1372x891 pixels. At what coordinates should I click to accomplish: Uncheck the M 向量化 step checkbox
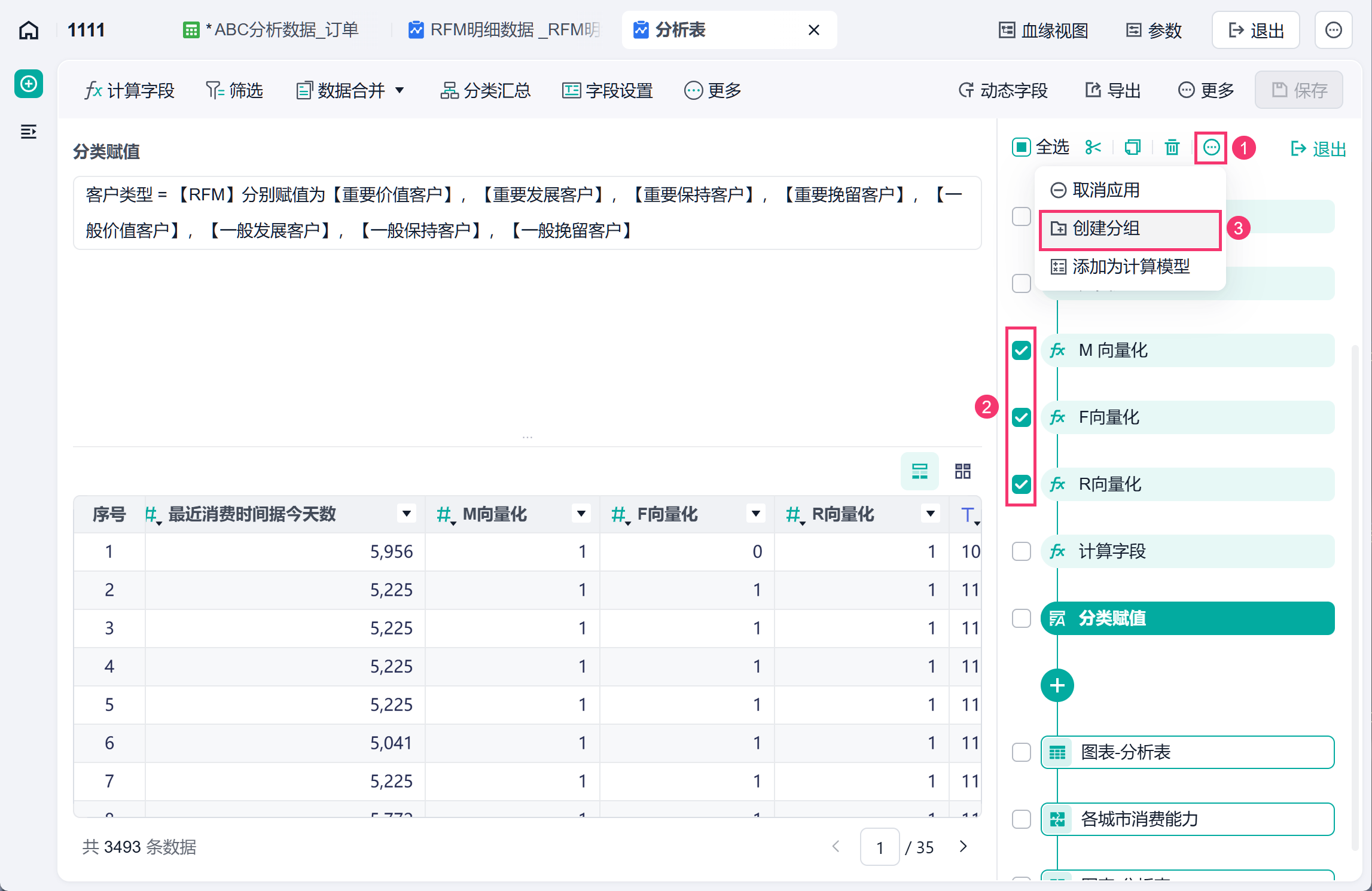tap(1022, 350)
